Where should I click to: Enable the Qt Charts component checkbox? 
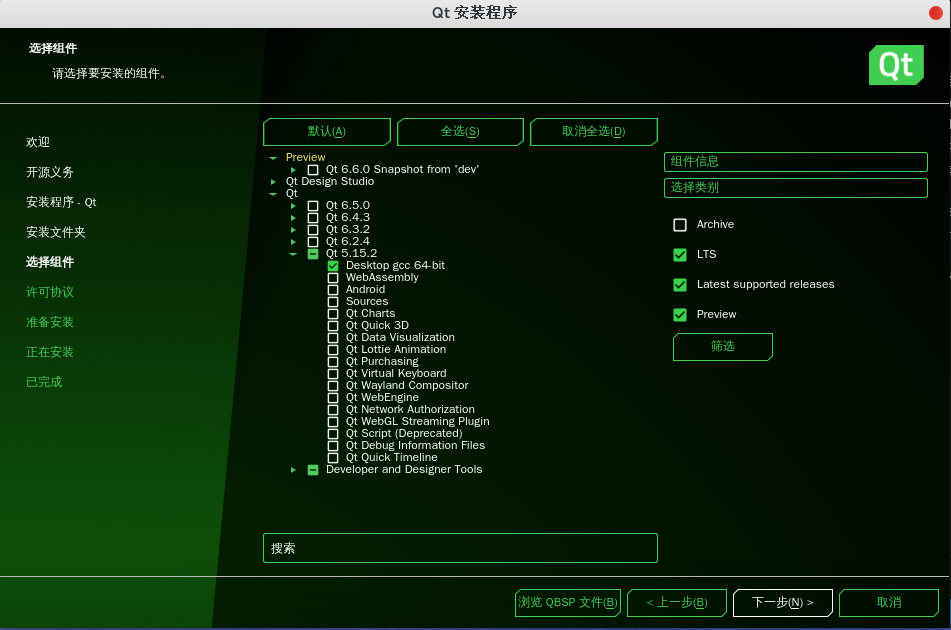333,314
